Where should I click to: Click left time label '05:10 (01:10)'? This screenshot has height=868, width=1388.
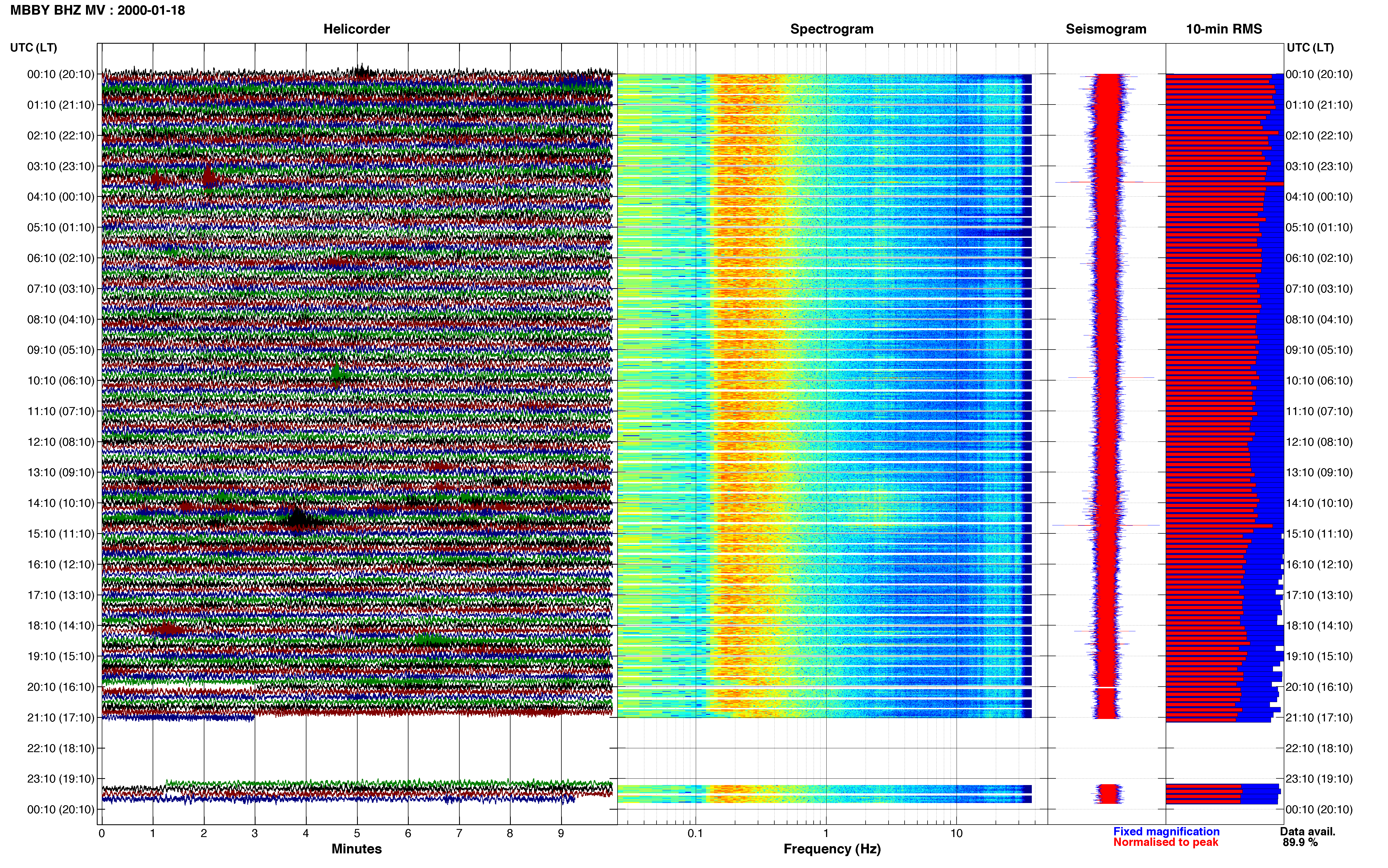pos(61,227)
